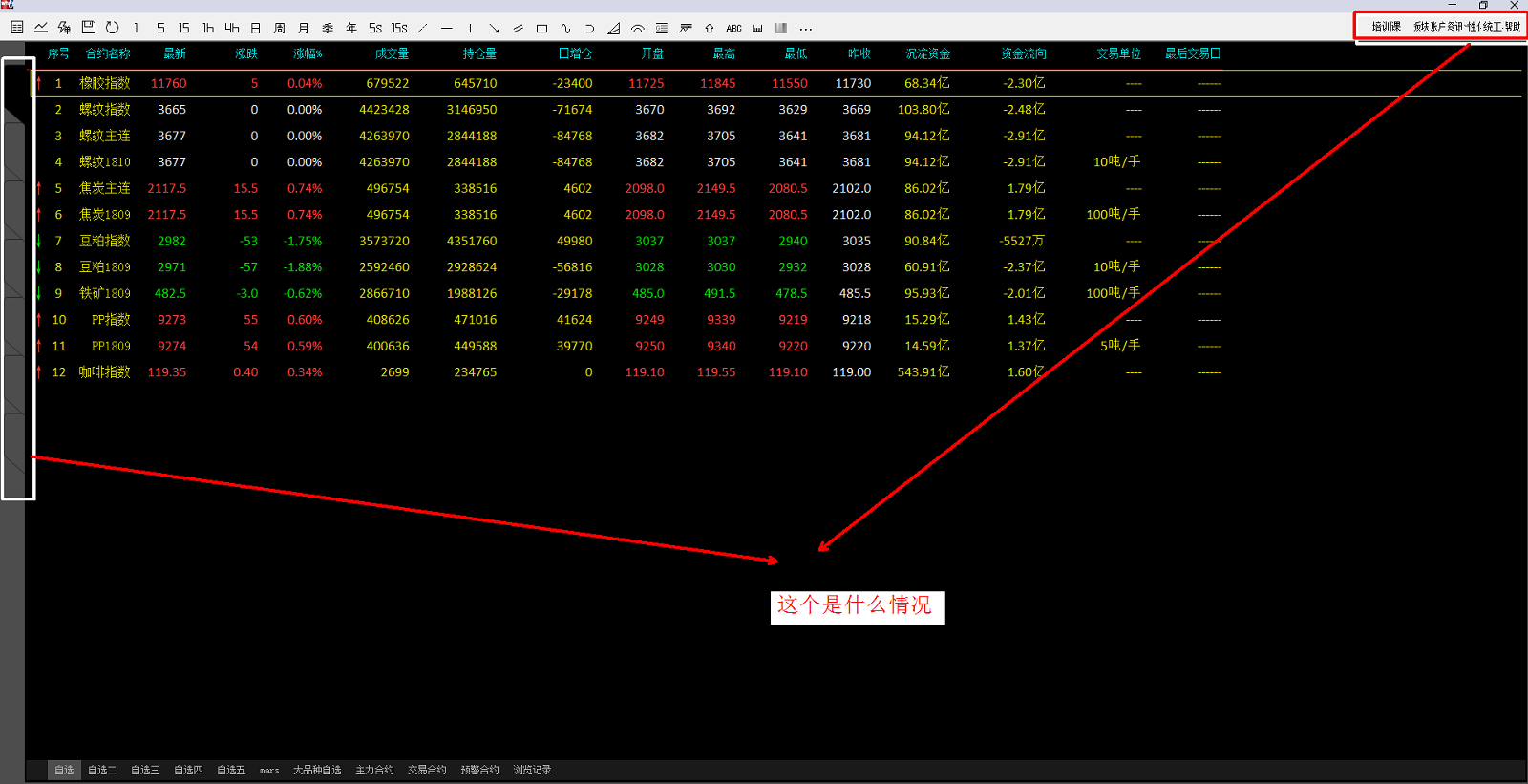Switch to the 自选四 tab
The width and height of the screenshot is (1528, 784).
[188, 770]
